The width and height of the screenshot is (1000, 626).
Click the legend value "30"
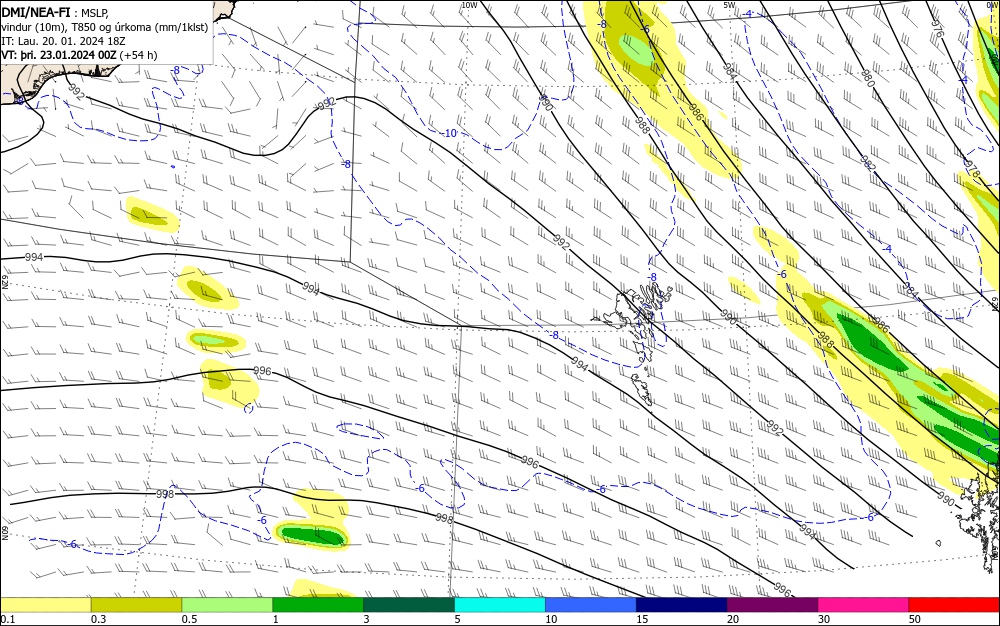click(824, 619)
